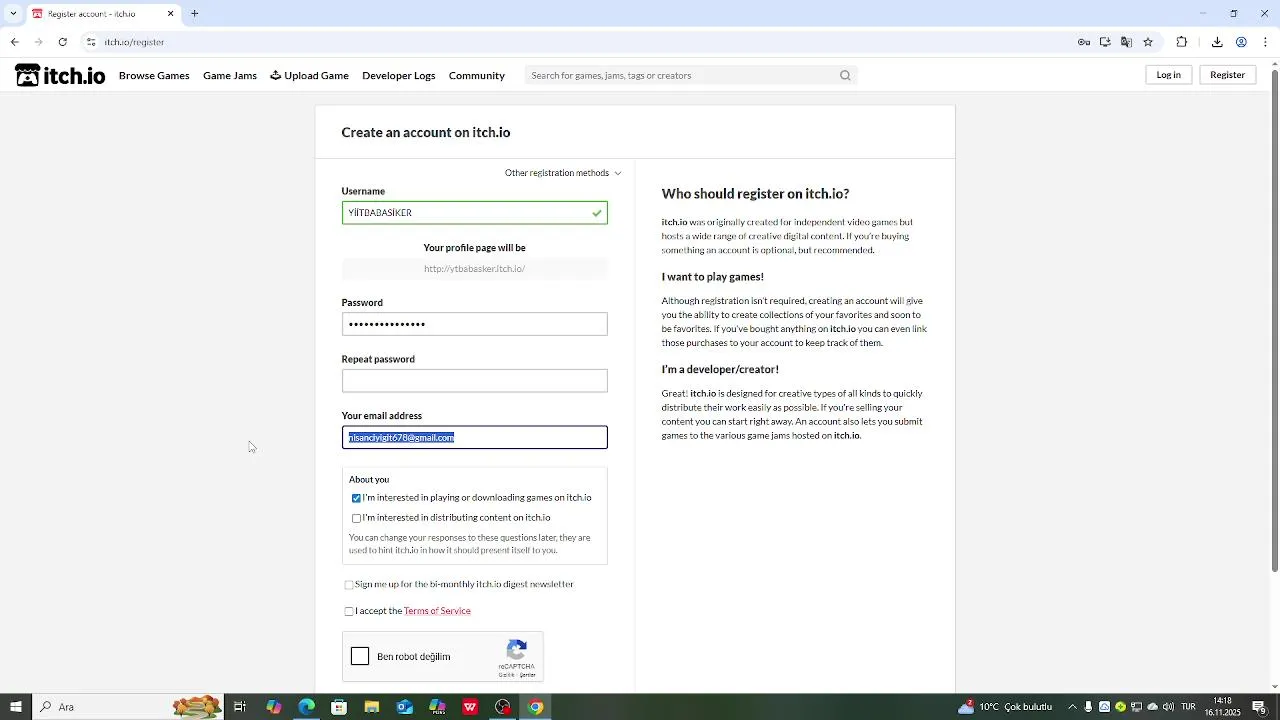Bookmark this page with the star icon
This screenshot has height=720, width=1280.
1148,42
